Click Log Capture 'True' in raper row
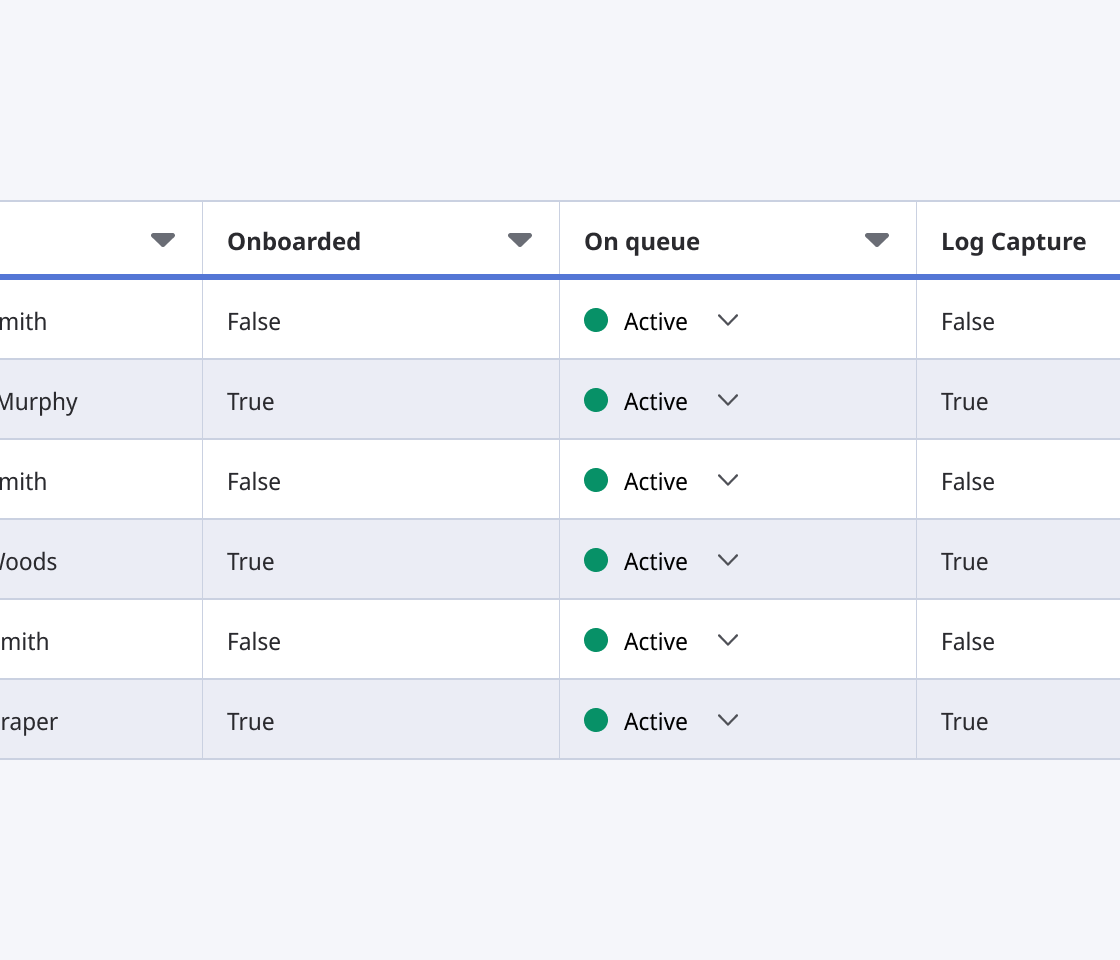 [964, 721]
